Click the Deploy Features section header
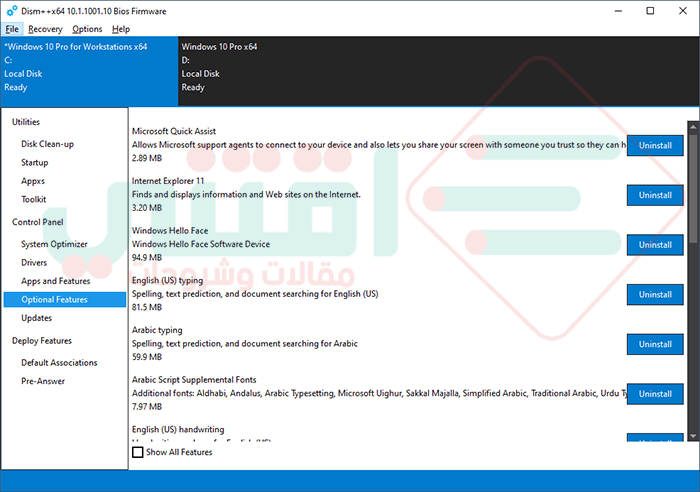 (x=42, y=341)
